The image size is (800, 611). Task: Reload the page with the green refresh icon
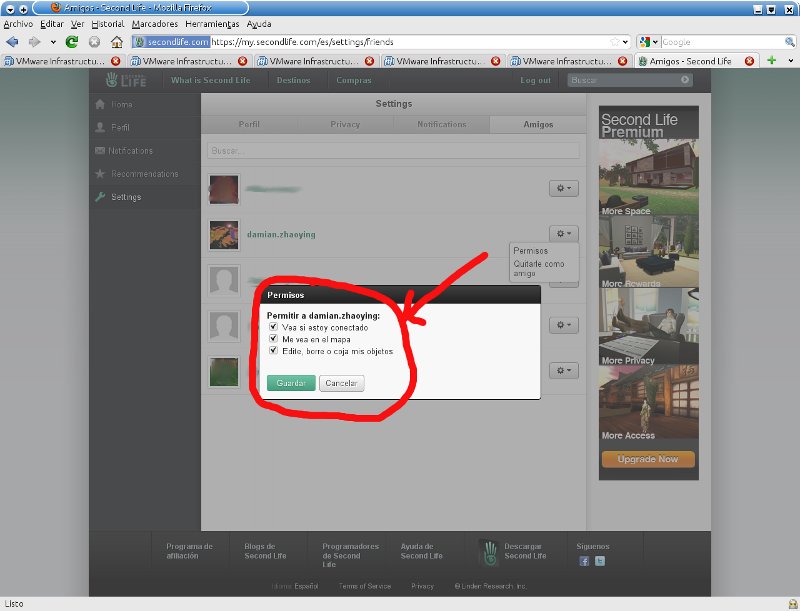(72, 42)
